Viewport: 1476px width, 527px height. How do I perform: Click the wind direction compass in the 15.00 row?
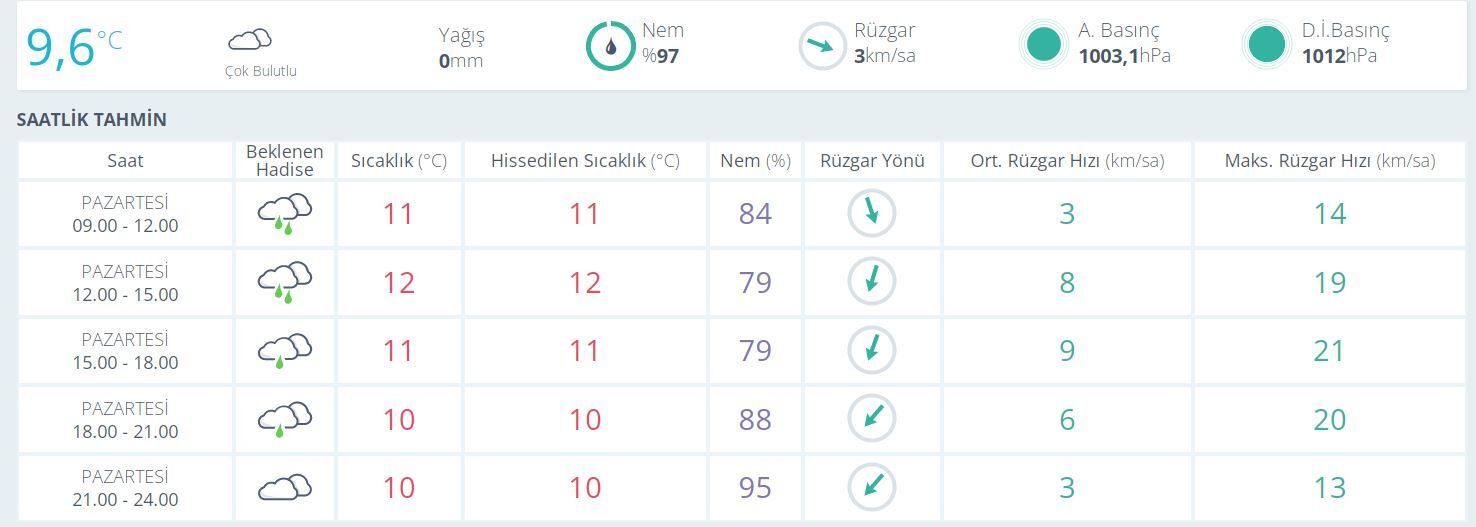pyautogui.click(x=872, y=351)
